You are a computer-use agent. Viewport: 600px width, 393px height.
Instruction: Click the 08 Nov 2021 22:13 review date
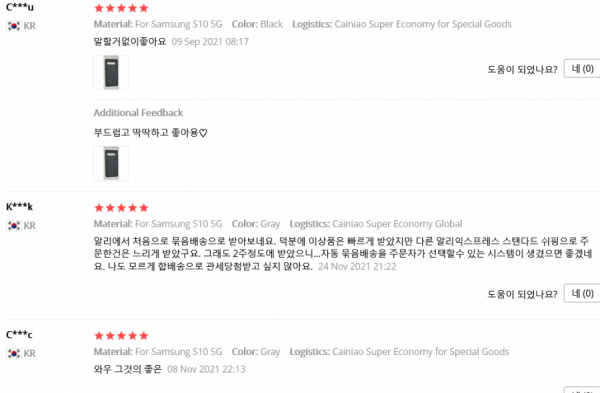coord(206,369)
